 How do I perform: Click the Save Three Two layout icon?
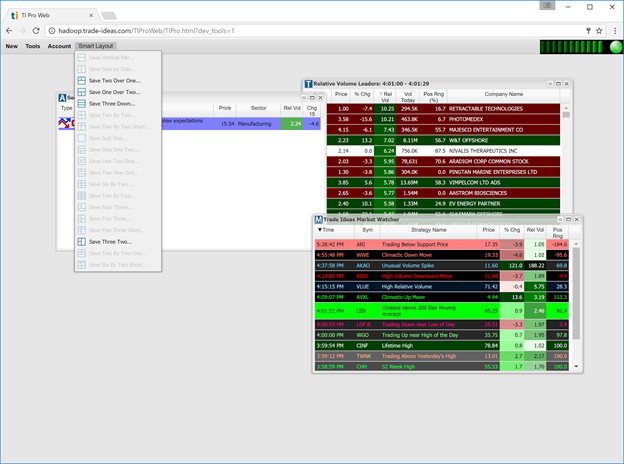click(x=82, y=242)
